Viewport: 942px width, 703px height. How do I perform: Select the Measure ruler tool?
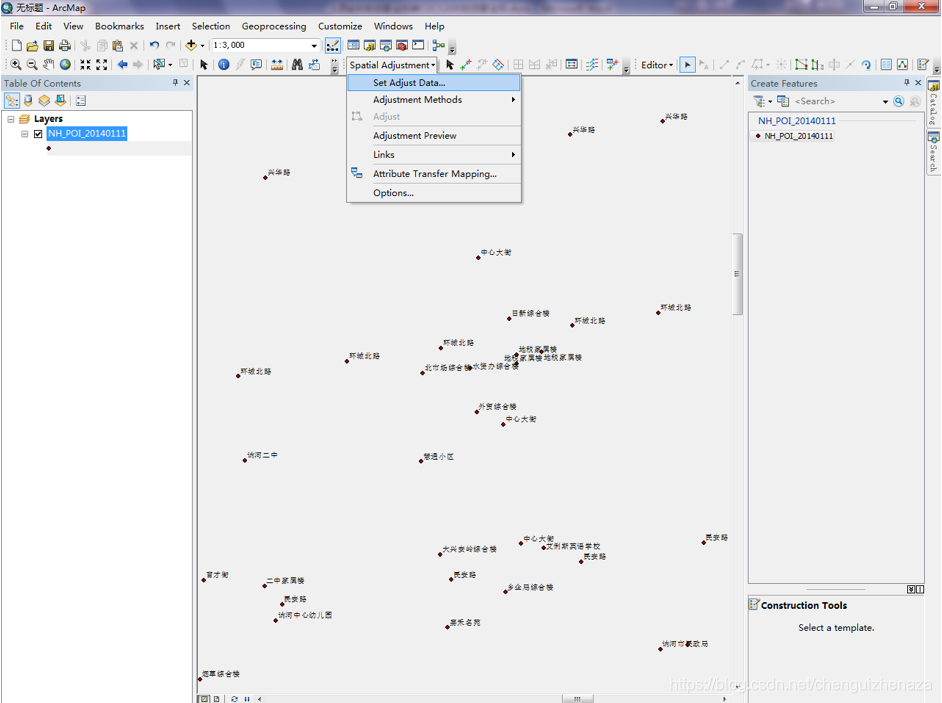277,64
